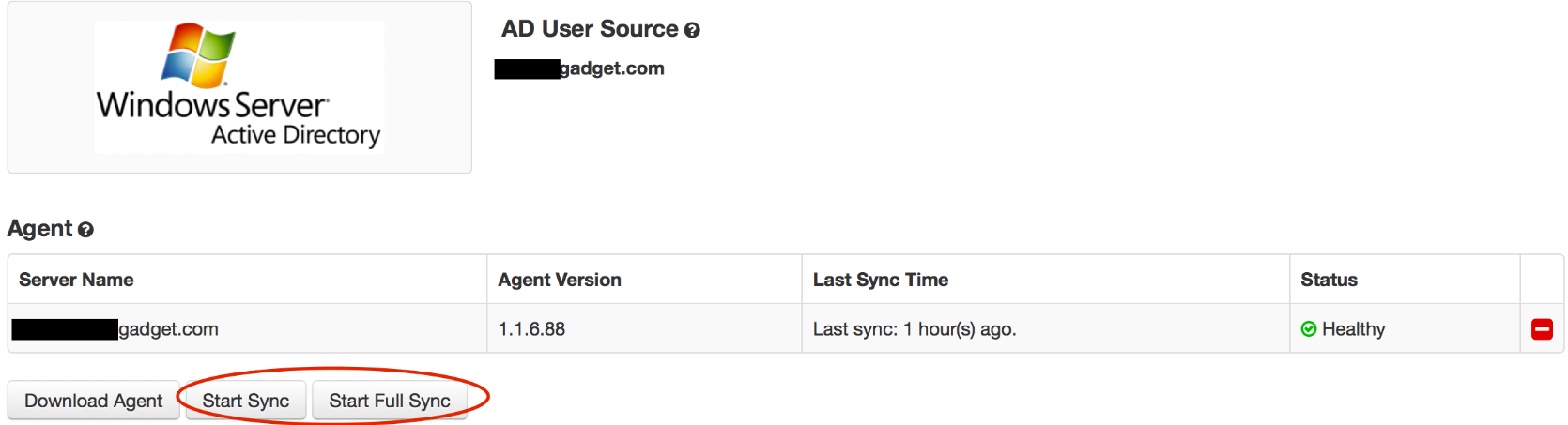
Task: Click the Agent section heading
Action: pyautogui.click(x=39, y=229)
